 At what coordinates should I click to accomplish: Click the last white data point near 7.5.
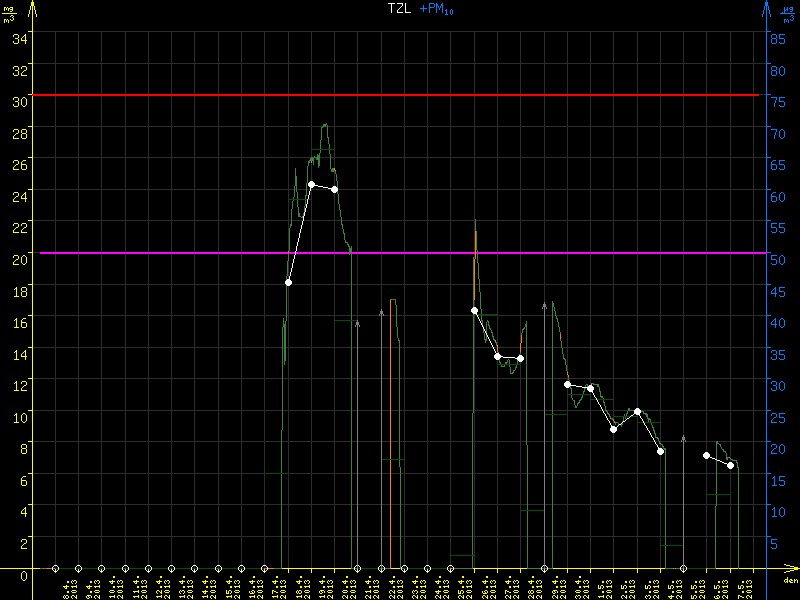tap(730, 465)
